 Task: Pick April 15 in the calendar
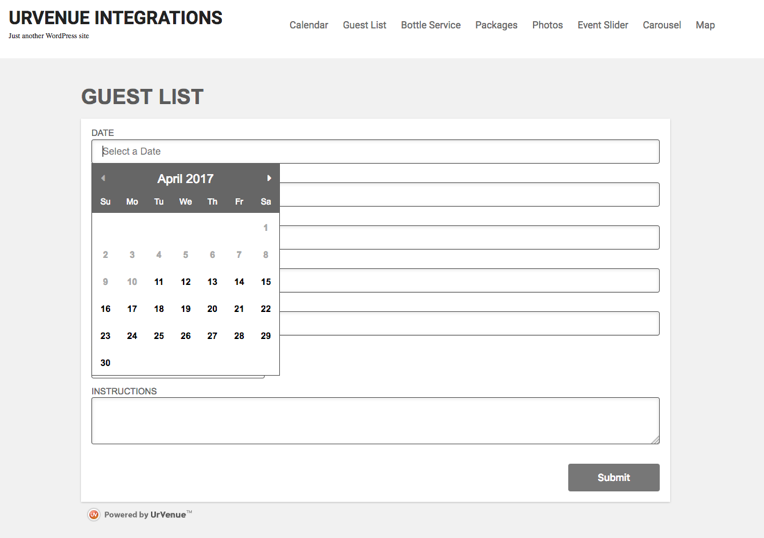pos(266,282)
